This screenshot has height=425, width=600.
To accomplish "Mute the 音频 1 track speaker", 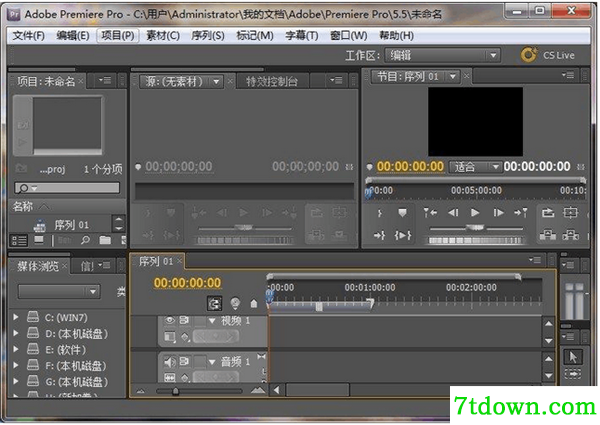I will [x=170, y=361].
